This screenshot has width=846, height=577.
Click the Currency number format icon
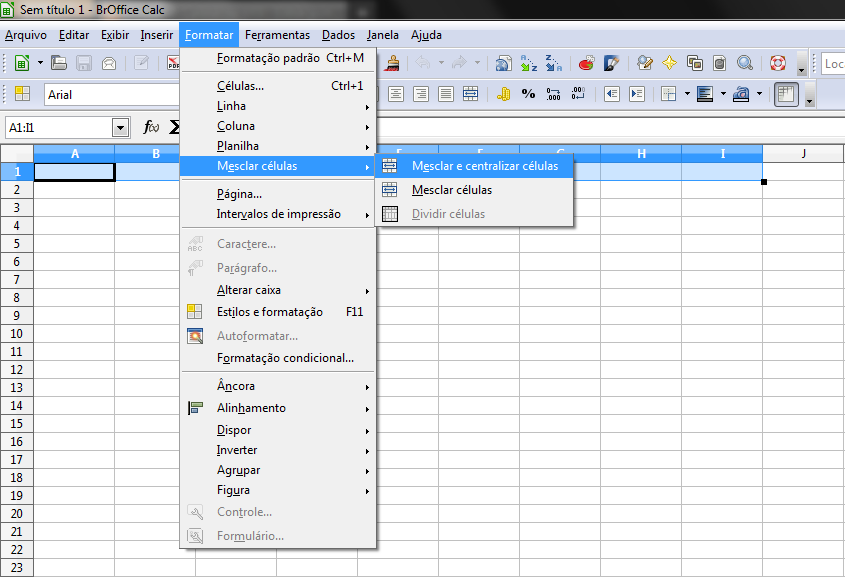503,94
